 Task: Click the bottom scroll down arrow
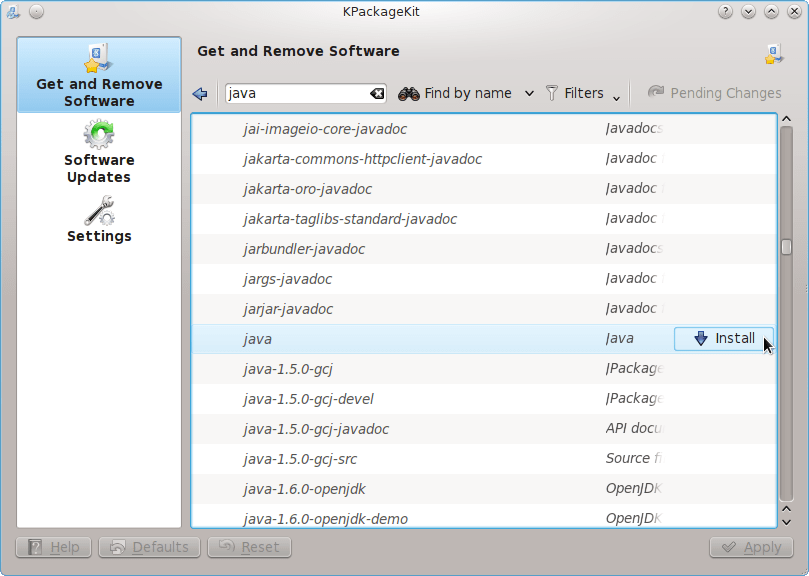point(786,522)
